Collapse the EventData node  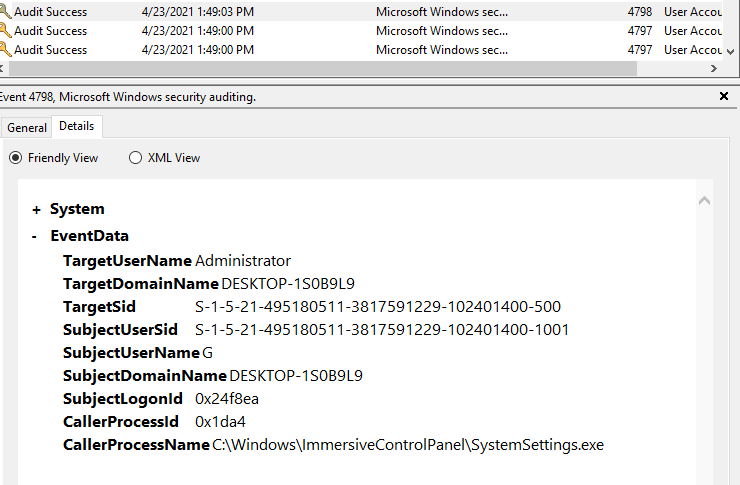pyautogui.click(x=36, y=237)
